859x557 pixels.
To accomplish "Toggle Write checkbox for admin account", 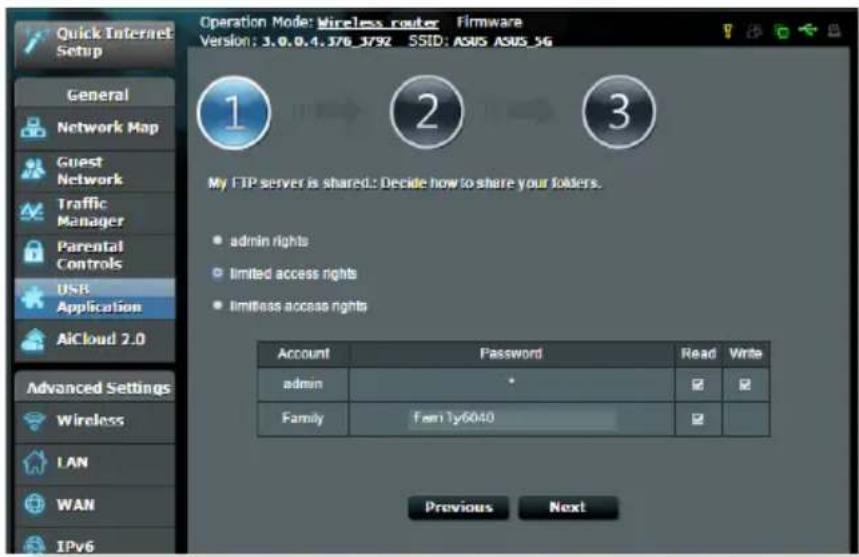I will tap(745, 384).
